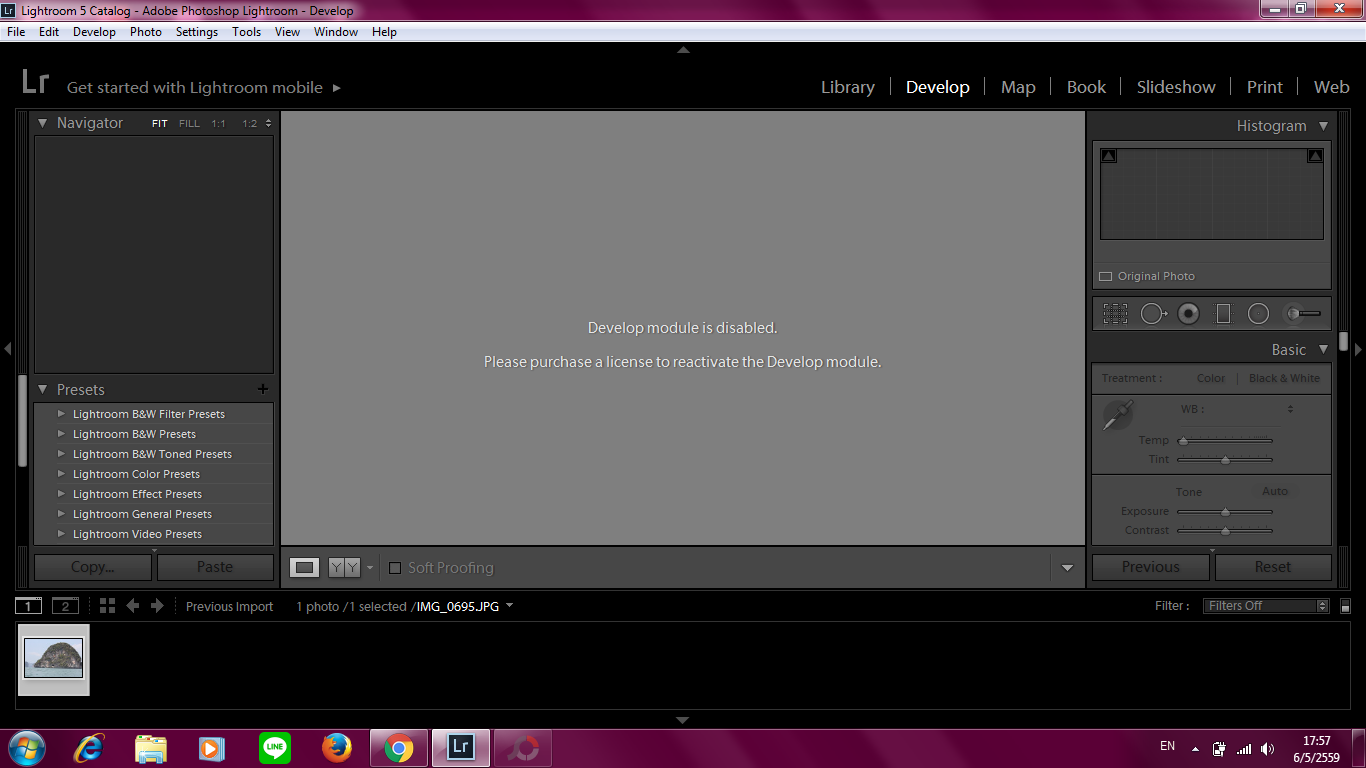The height and width of the screenshot is (768, 1366).
Task: Set Navigator zoom to 1:1
Action: [x=218, y=124]
